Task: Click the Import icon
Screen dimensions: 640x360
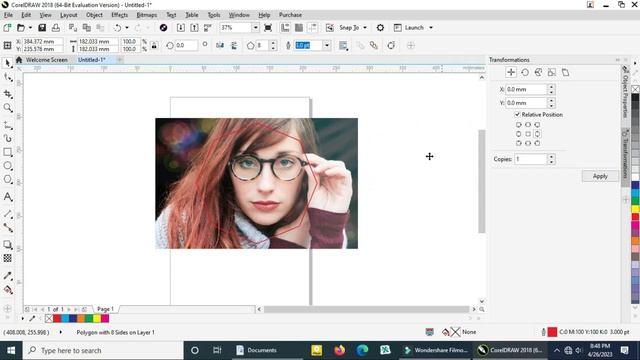Action: coord(180,28)
